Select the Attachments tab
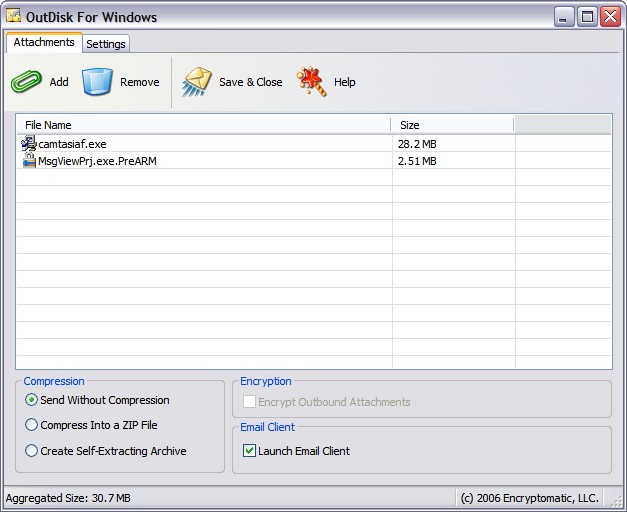The height and width of the screenshot is (512, 627). [x=44, y=42]
